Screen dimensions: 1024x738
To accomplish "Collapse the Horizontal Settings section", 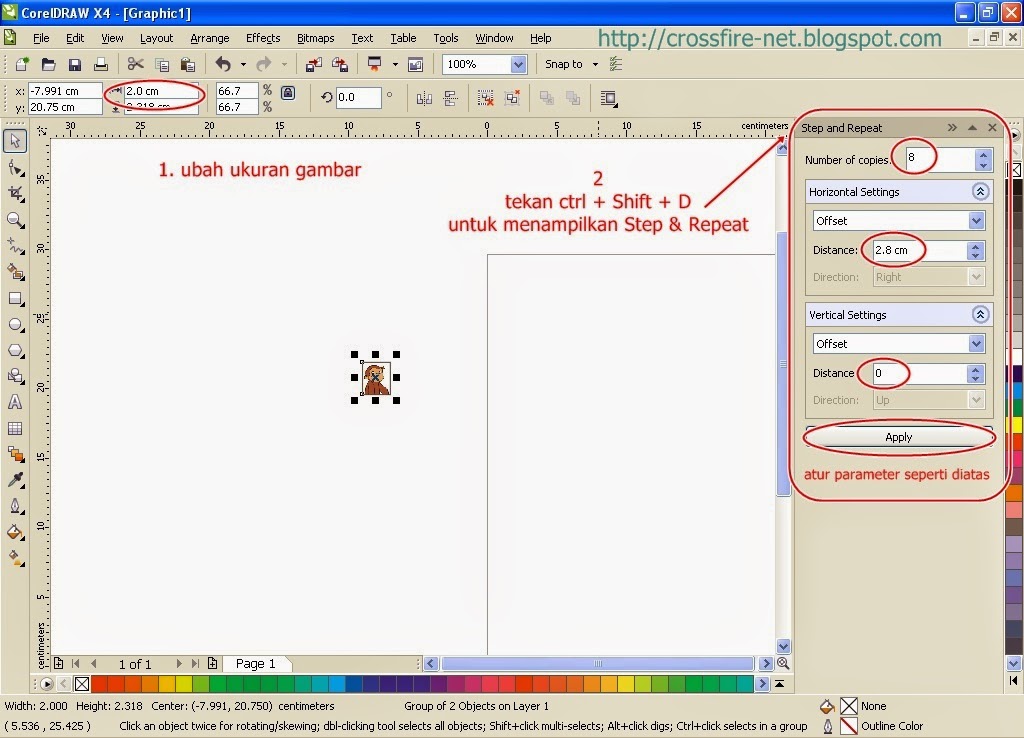I will click(980, 191).
